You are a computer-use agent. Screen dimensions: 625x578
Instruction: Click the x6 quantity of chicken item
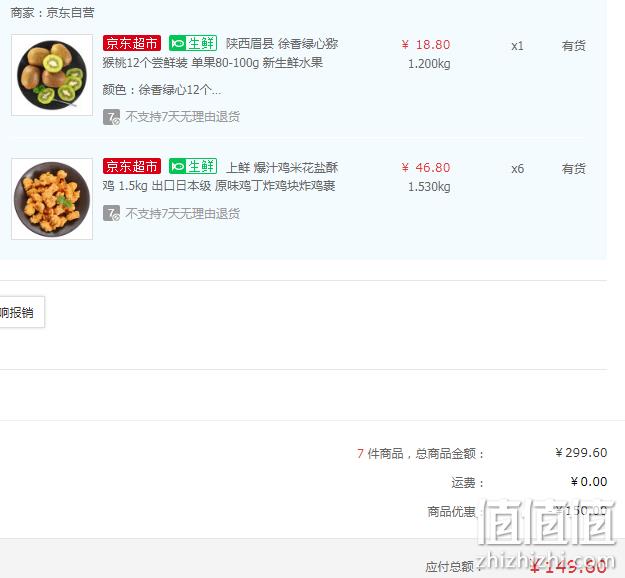[517, 169]
